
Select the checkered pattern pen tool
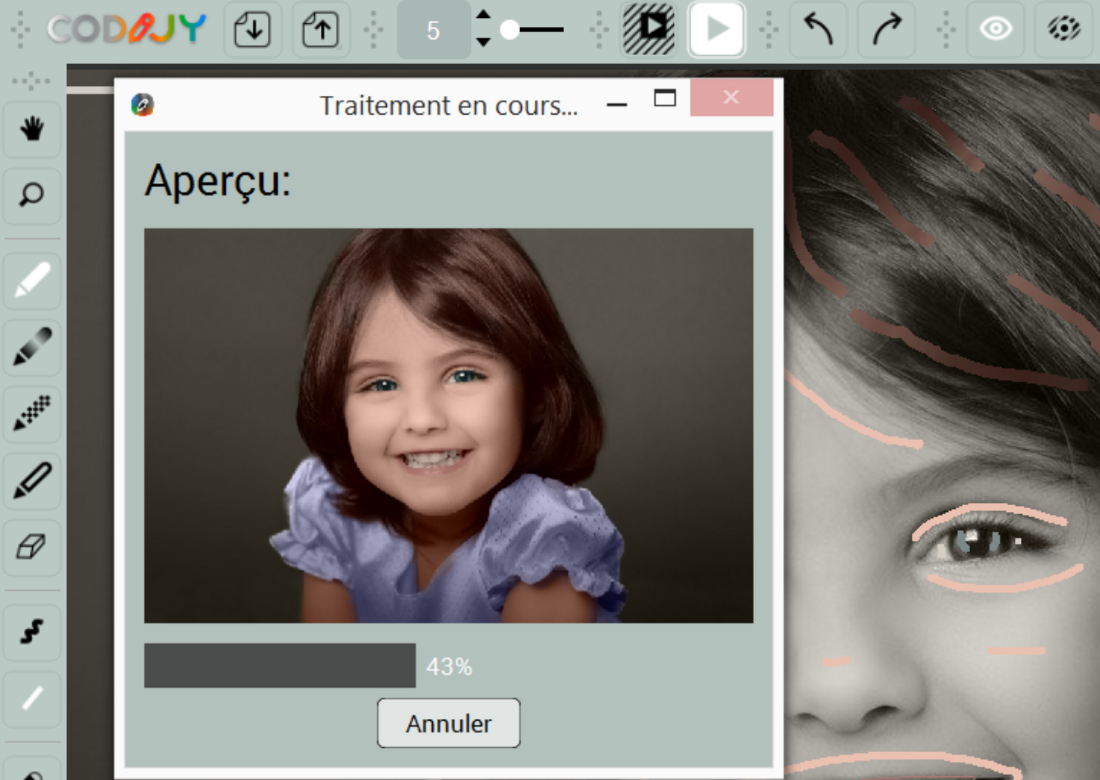32,413
